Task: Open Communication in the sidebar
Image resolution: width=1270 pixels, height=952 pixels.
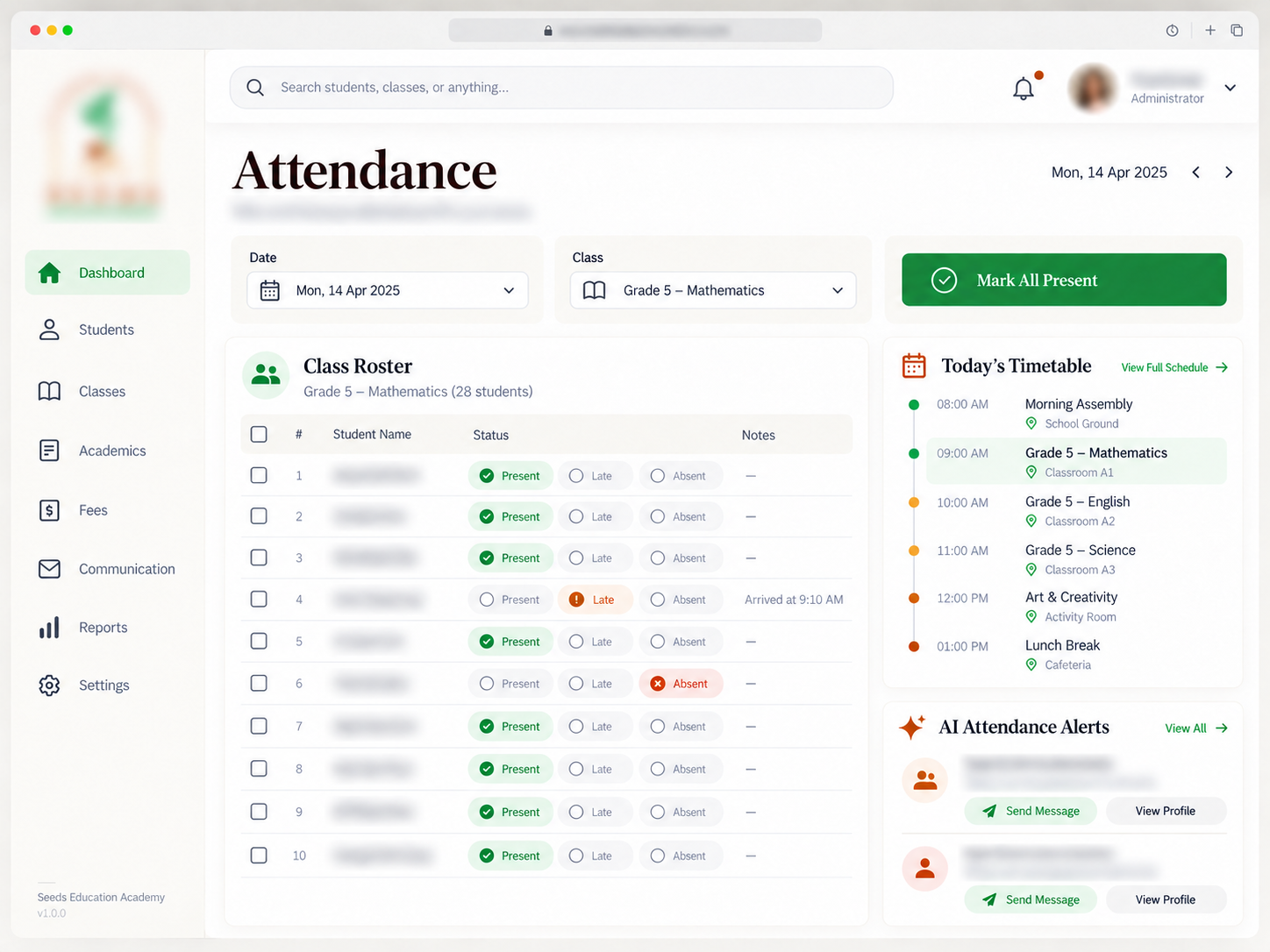Action: click(108, 569)
